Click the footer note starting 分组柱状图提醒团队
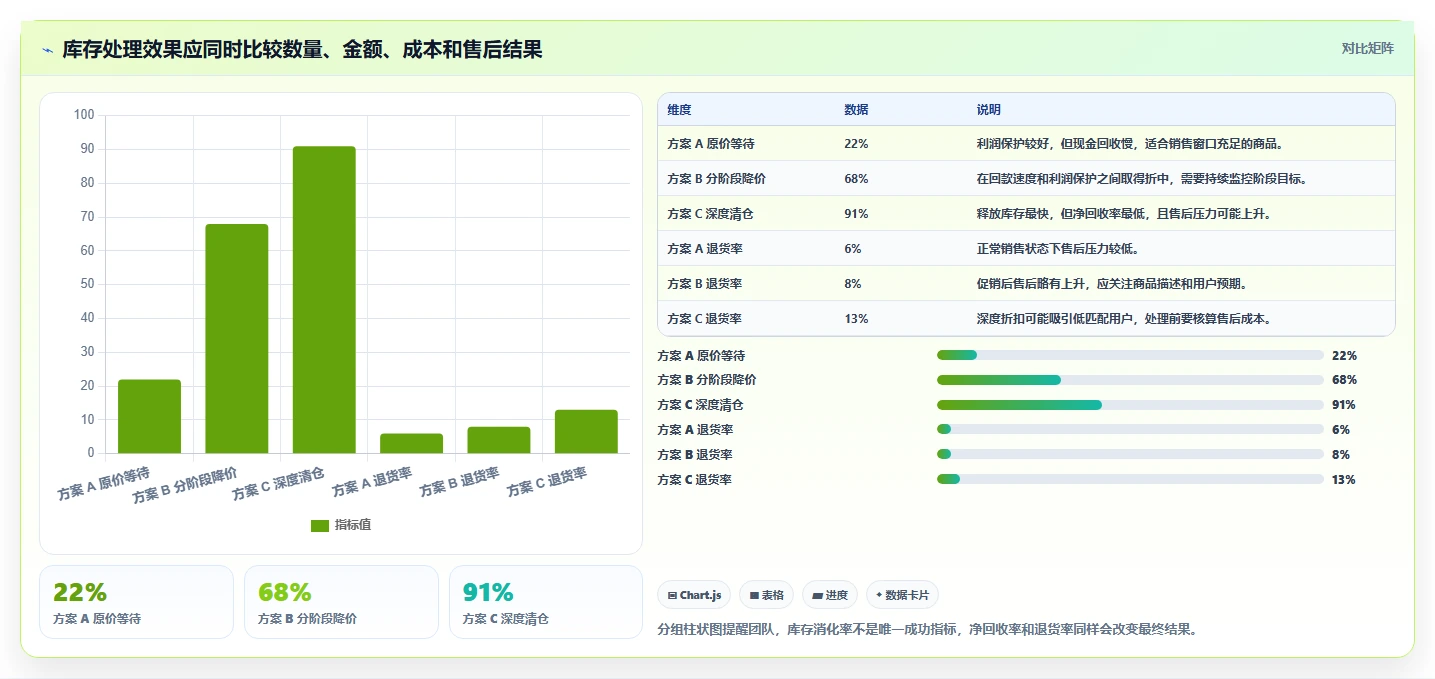 click(x=927, y=630)
